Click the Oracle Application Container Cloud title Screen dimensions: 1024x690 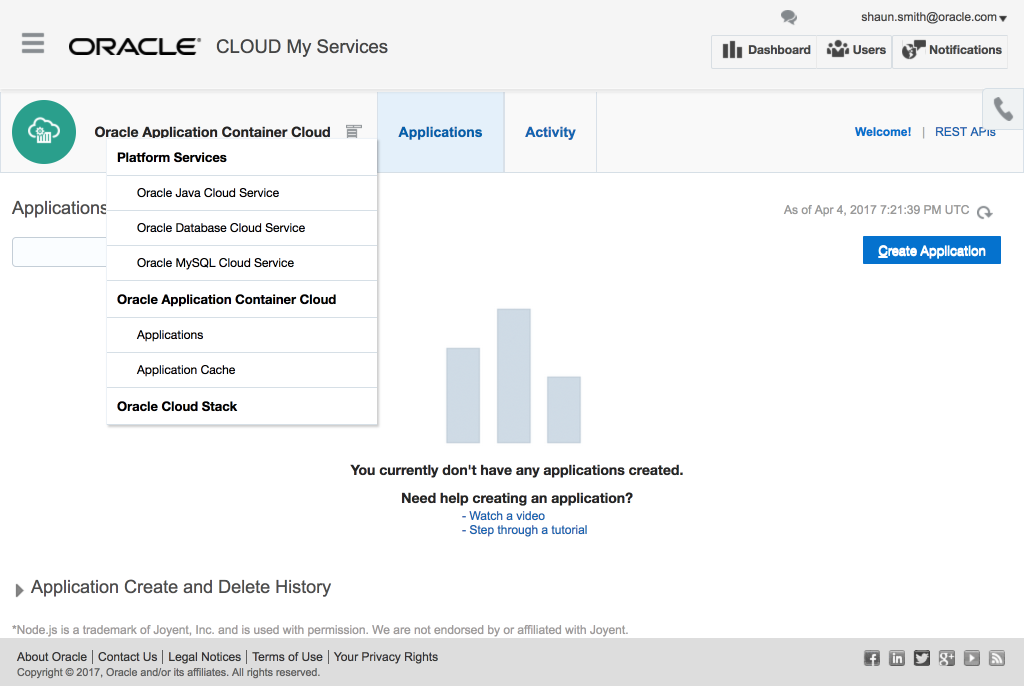click(x=212, y=132)
